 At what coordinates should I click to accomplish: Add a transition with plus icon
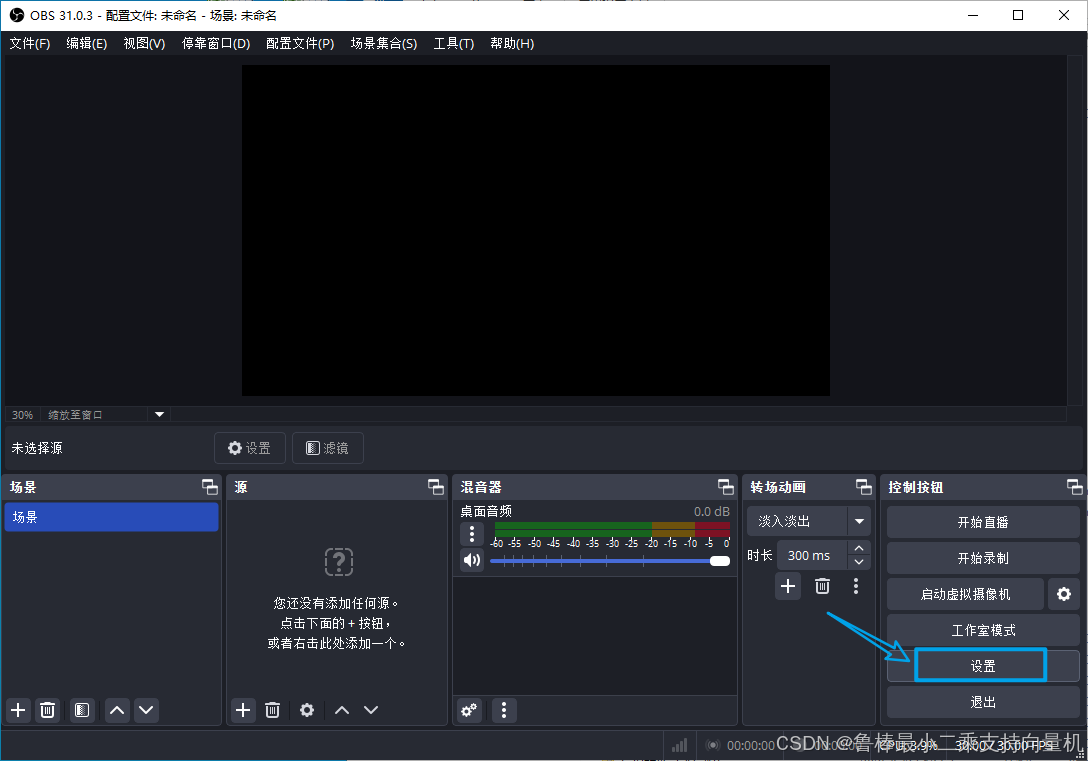(x=788, y=586)
